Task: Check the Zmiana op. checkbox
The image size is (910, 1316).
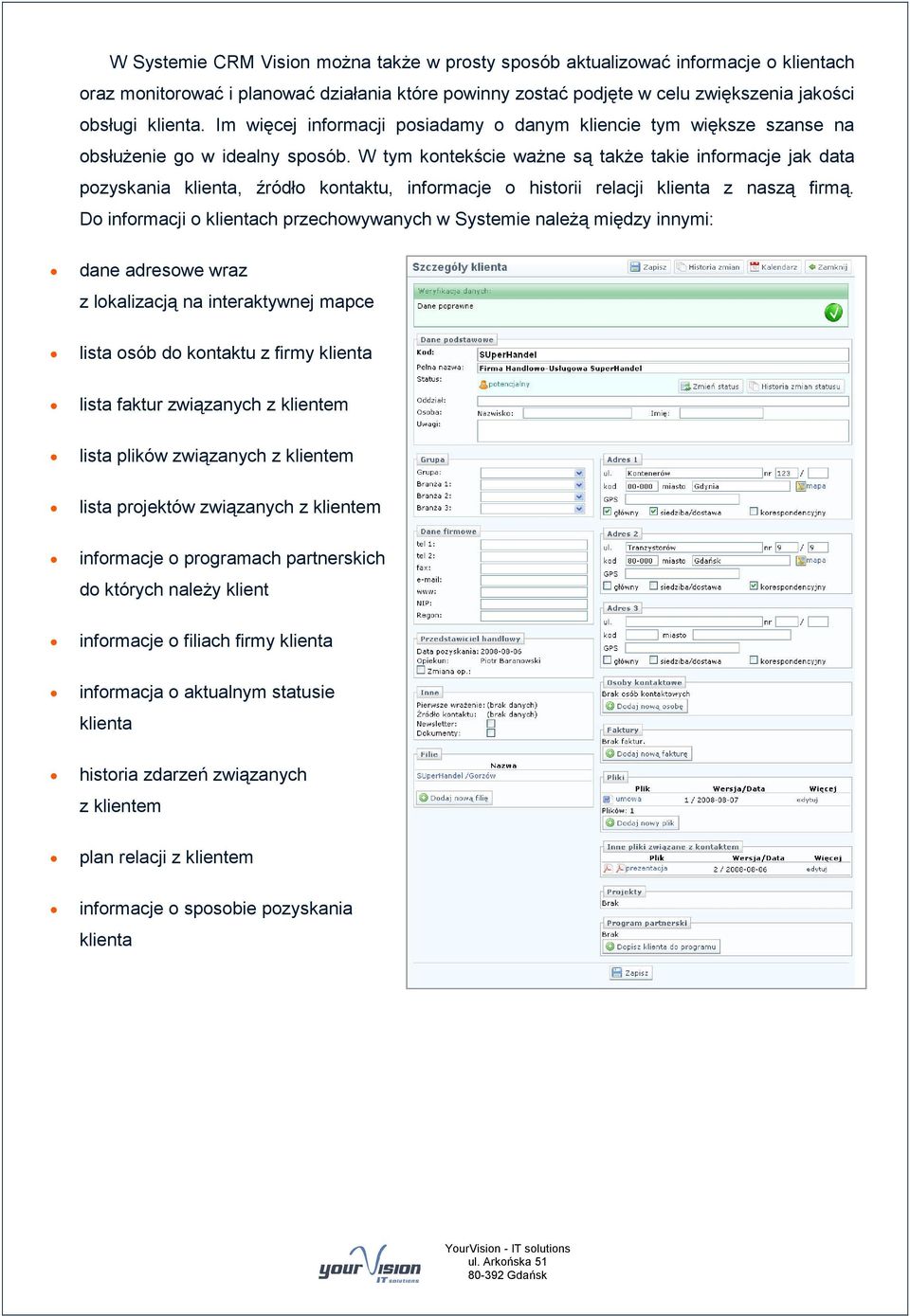Action: (x=421, y=671)
